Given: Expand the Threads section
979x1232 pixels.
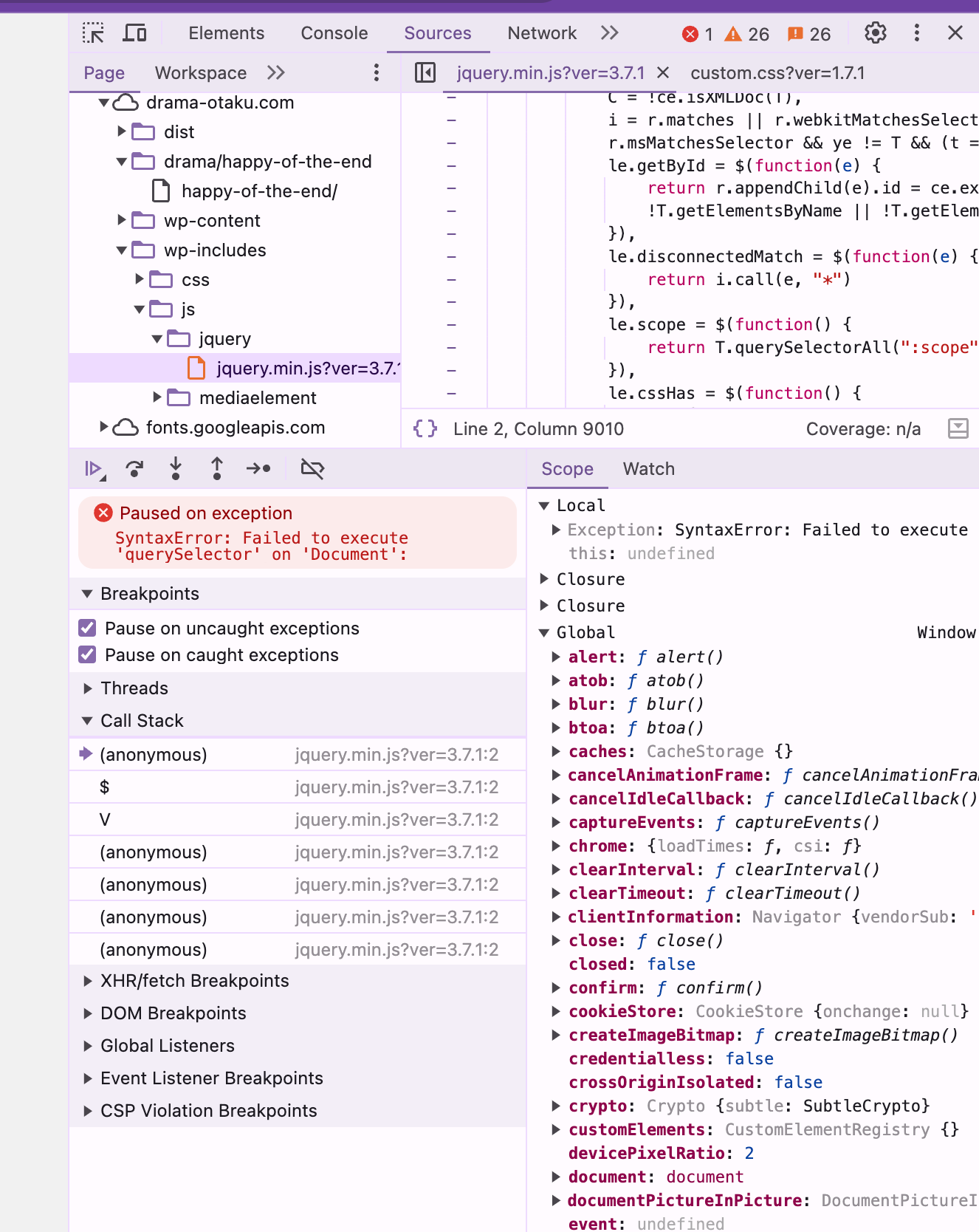Looking at the screenshot, I should [x=87, y=688].
